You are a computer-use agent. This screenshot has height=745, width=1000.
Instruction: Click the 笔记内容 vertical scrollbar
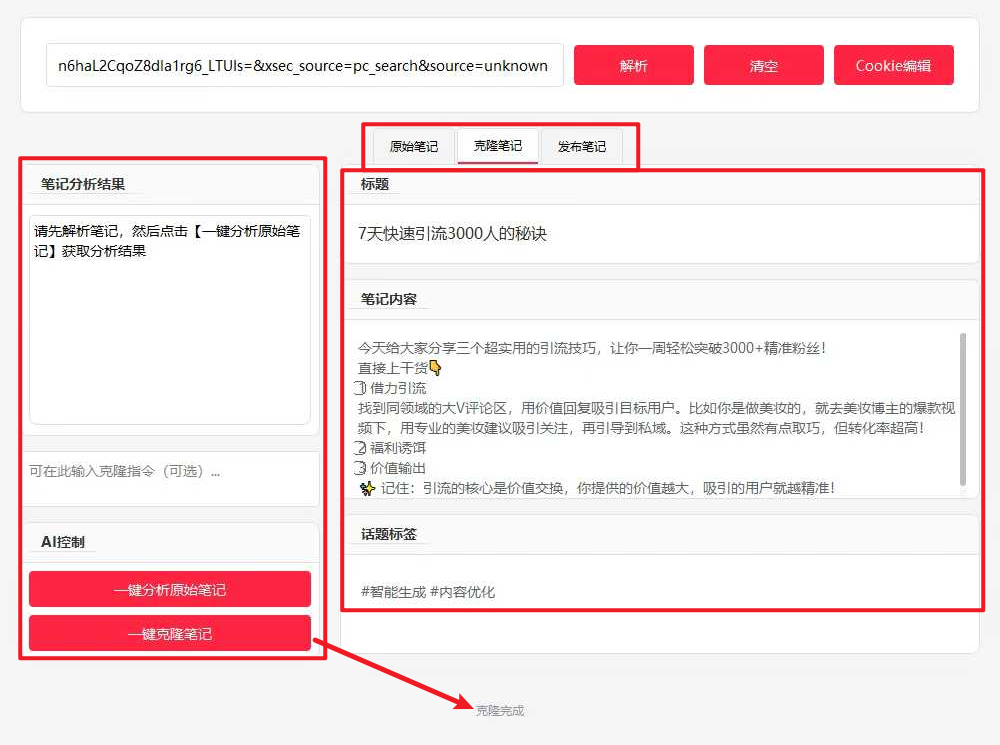(x=963, y=410)
